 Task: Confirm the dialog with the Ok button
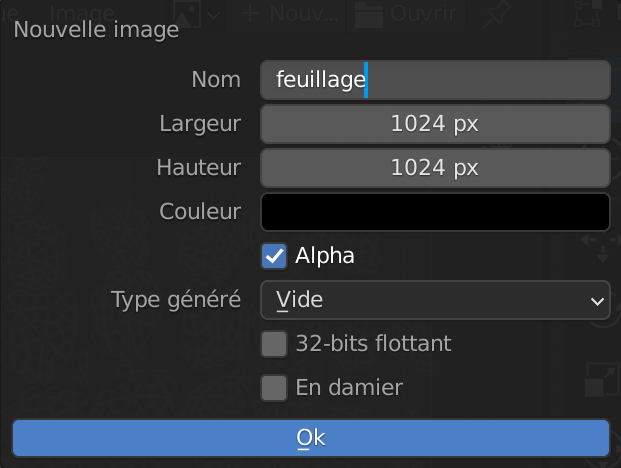pyautogui.click(x=310, y=438)
